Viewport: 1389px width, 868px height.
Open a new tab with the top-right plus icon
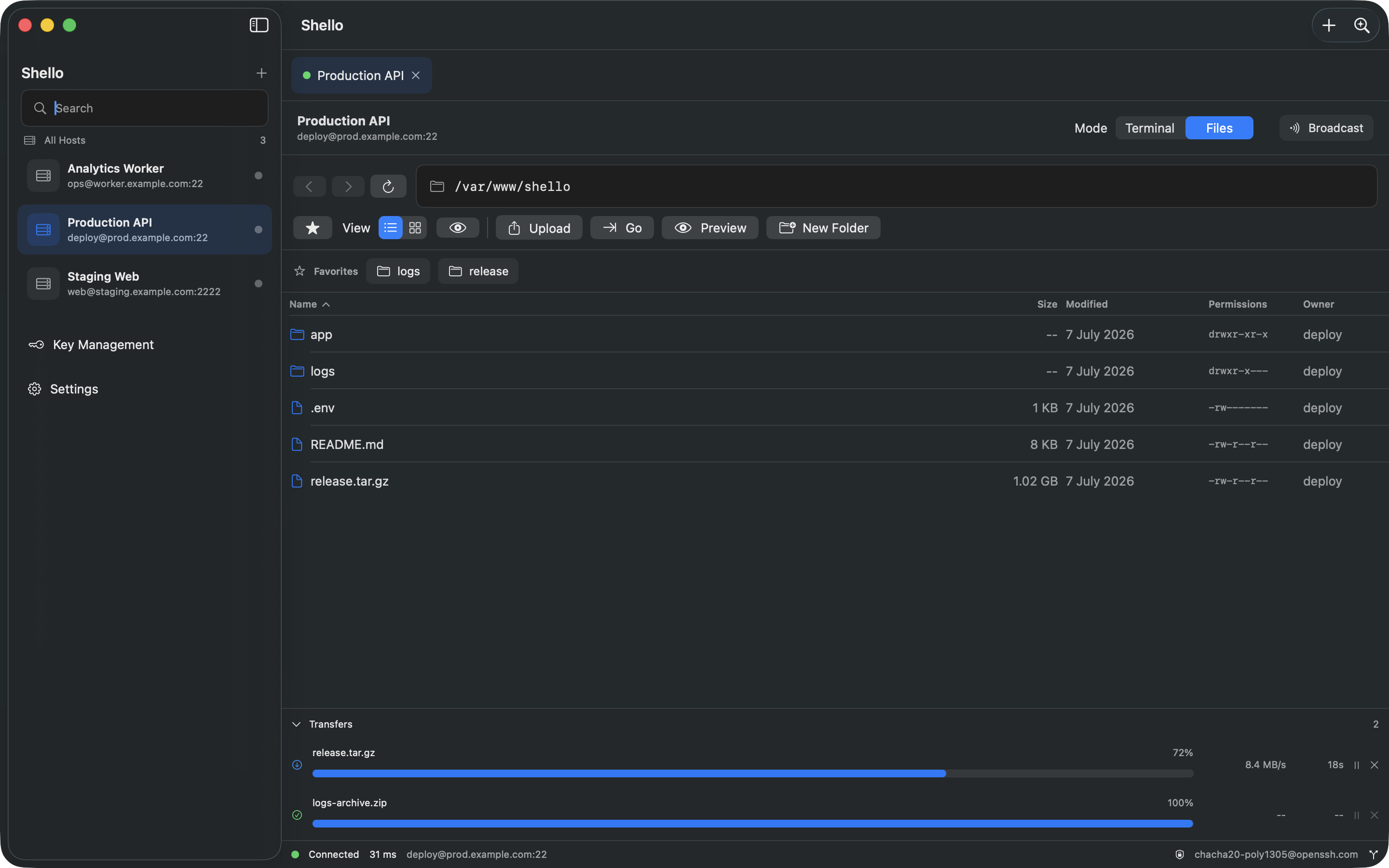coord(1328,25)
